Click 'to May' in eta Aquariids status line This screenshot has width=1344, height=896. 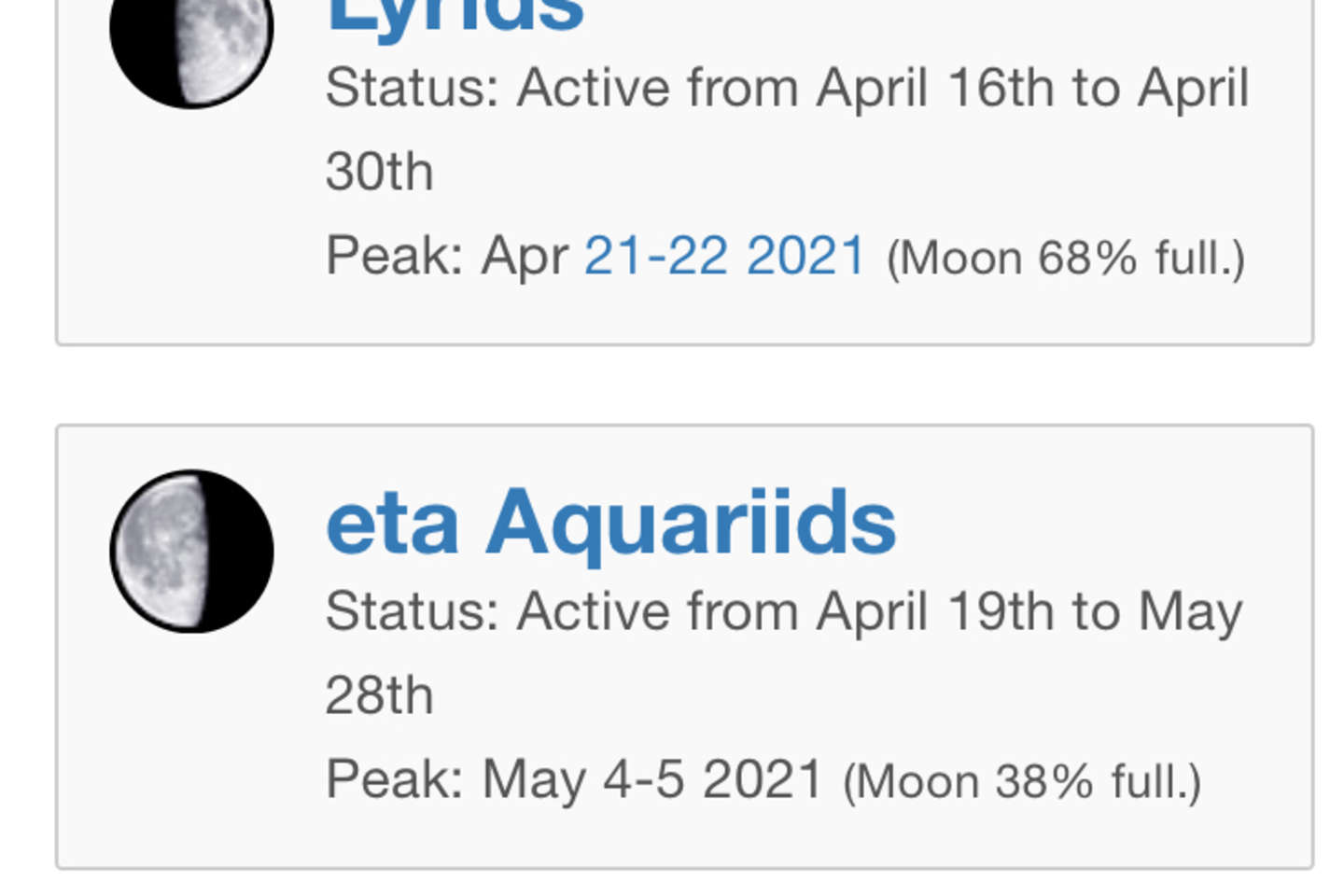(x=1157, y=614)
